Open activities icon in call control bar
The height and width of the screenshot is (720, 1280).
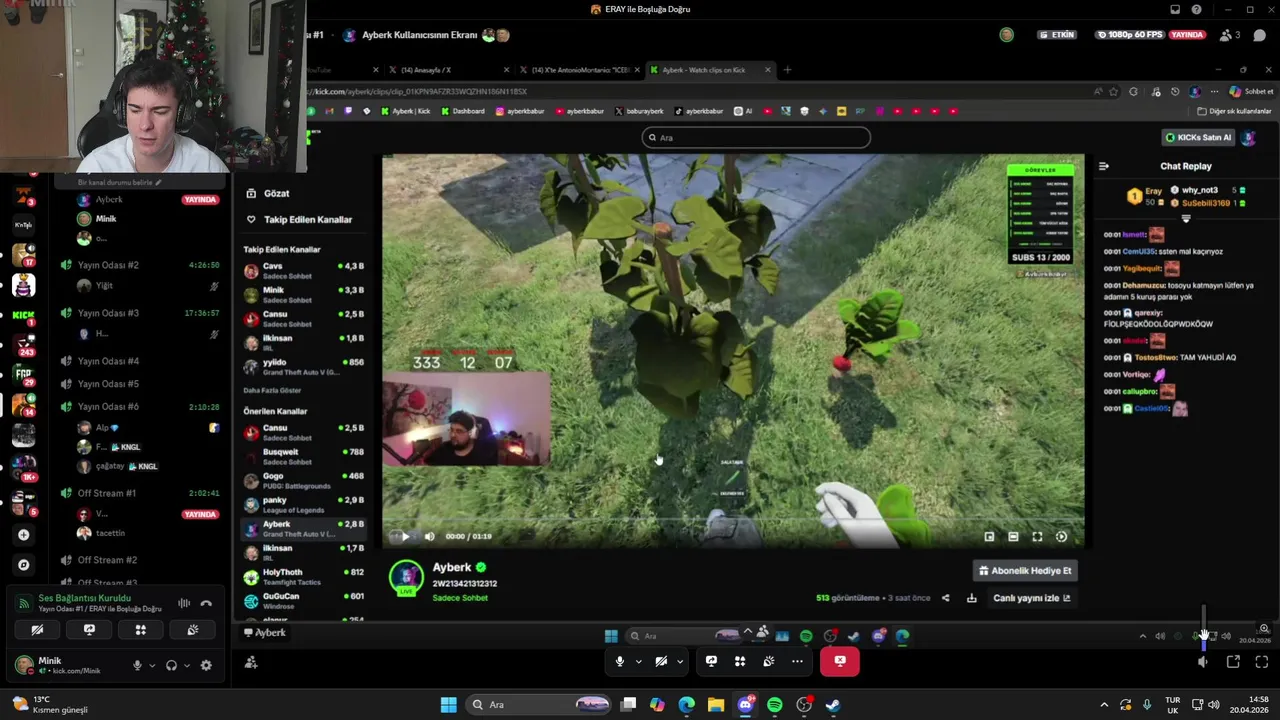click(x=740, y=661)
